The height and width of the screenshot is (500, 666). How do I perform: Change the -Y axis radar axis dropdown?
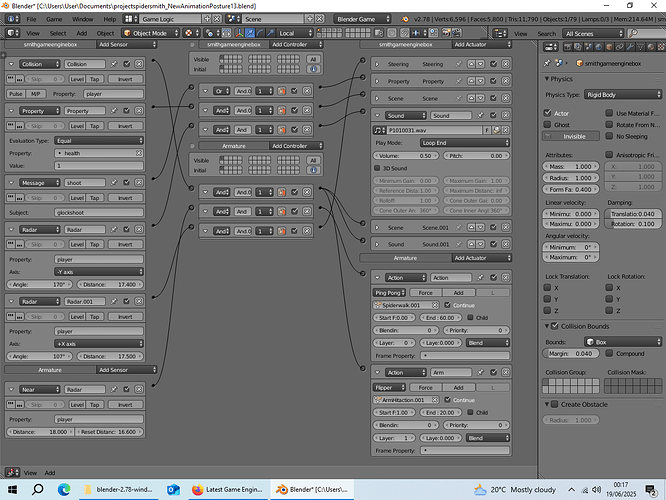(x=99, y=272)
